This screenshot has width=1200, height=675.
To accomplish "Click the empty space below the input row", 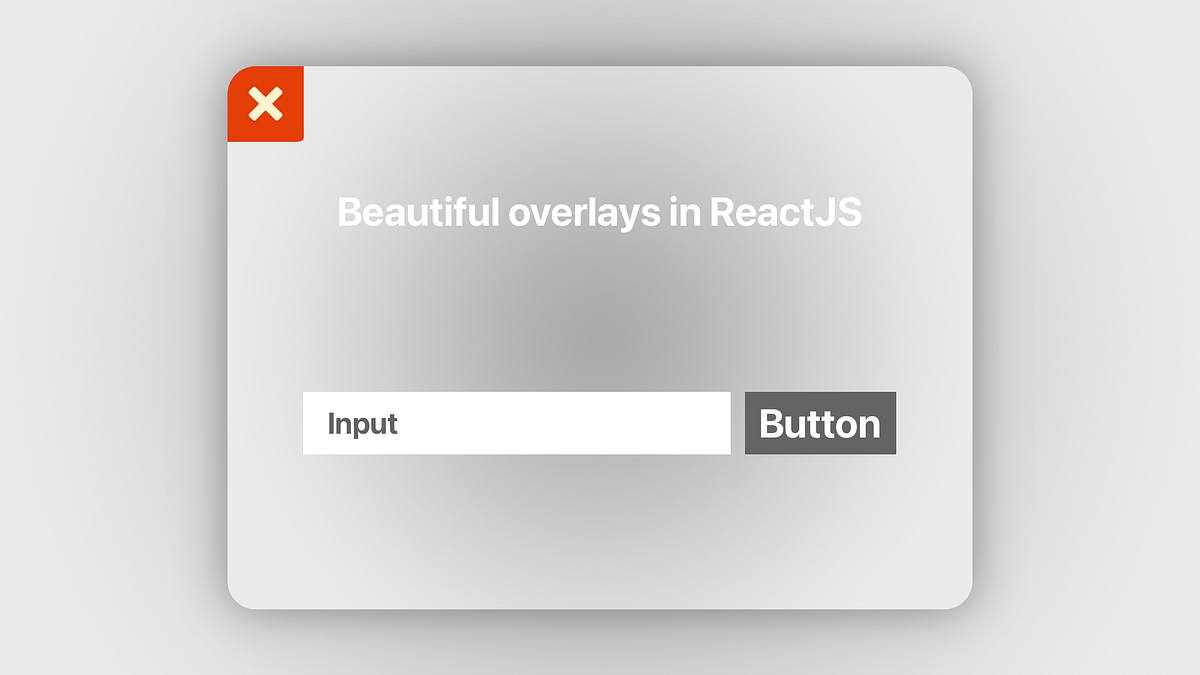I will coord(600,530).
